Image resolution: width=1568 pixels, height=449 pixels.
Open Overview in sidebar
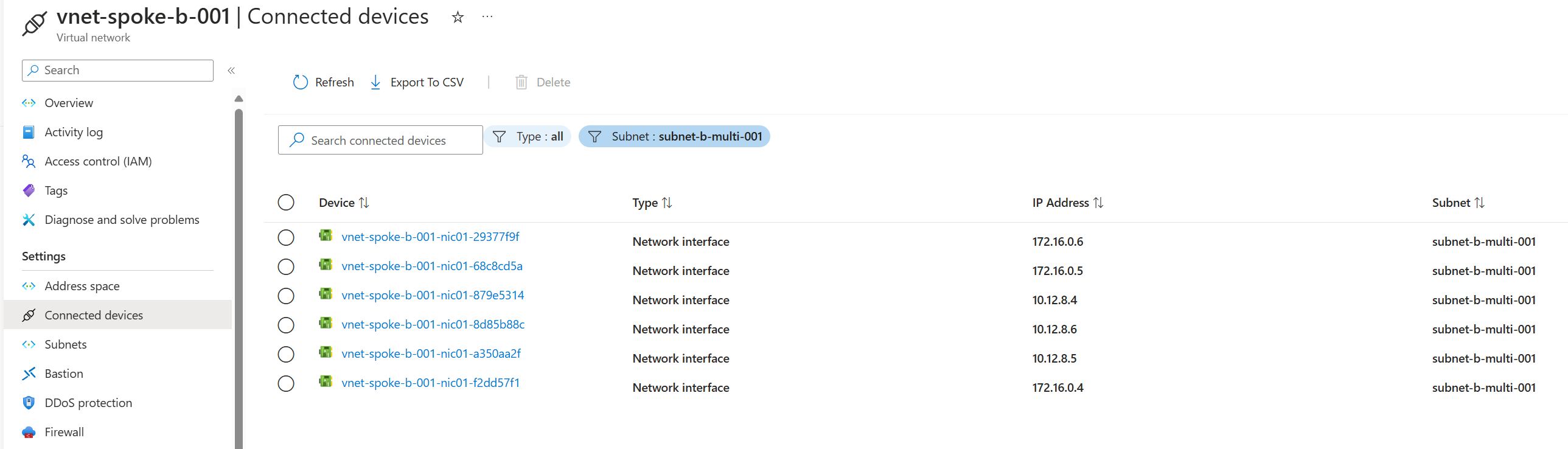click(117, 103)
